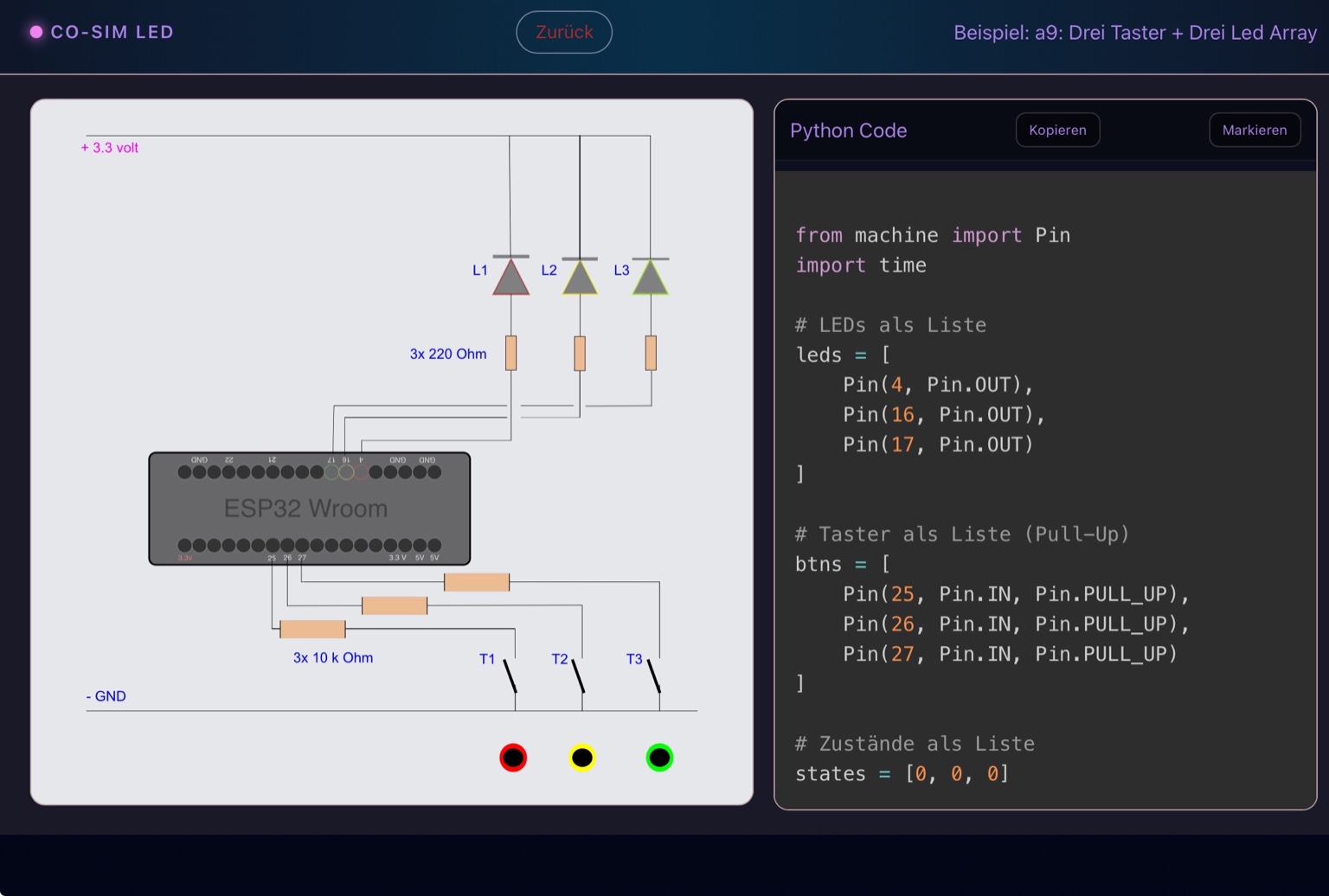Click the states list line in code

tap(901, 773)
